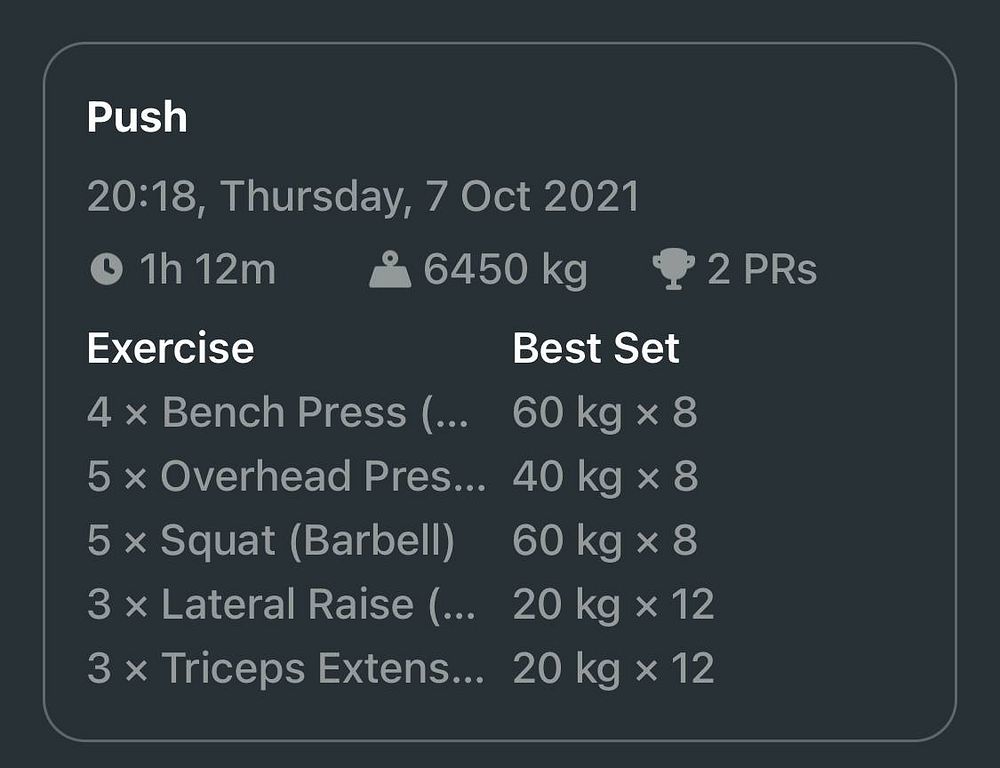Tap the 6450 kg total volume

pyautogui.click(x=505, y=269)
